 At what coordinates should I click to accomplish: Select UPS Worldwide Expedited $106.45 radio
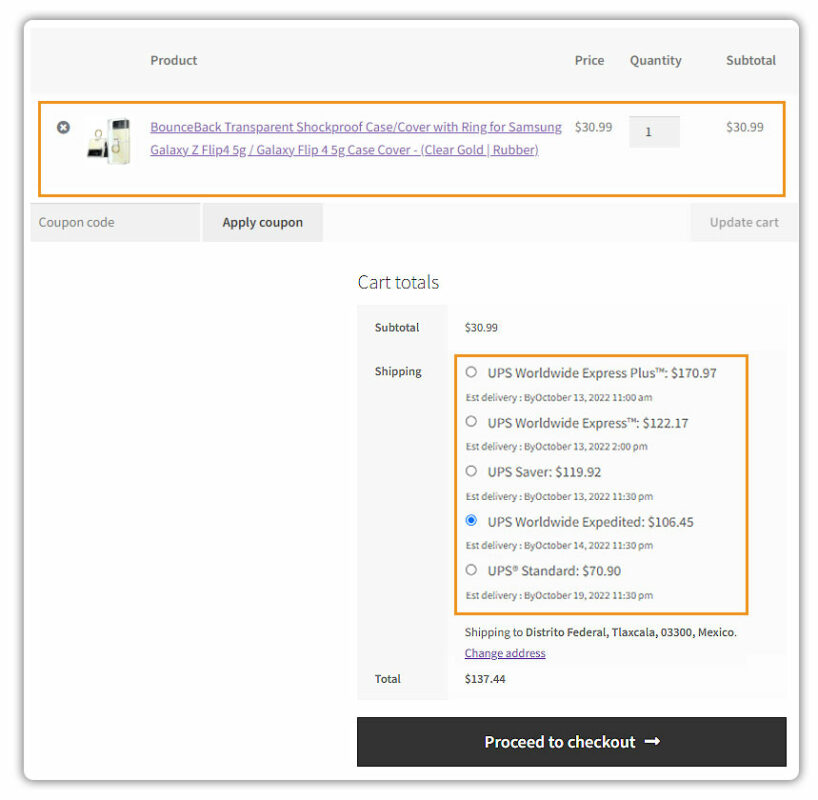pyautogui.click(x=471, y=520)
